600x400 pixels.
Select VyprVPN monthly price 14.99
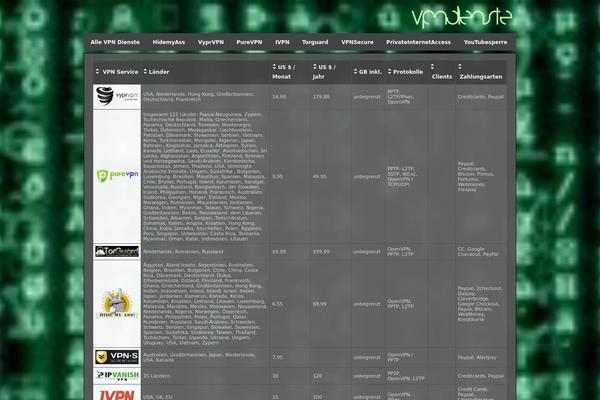279,97
